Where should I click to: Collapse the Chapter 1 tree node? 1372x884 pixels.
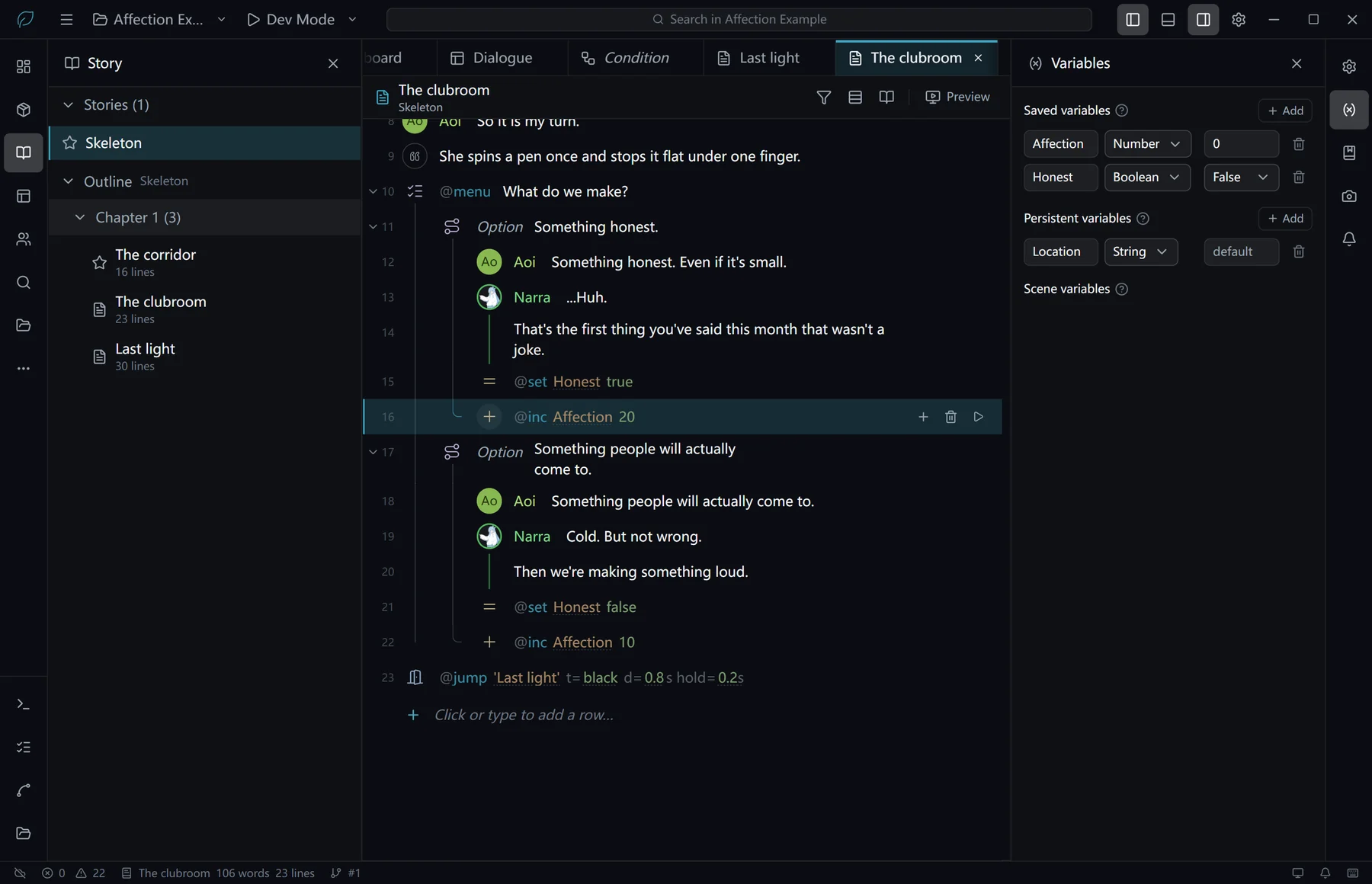pos(79,217)
